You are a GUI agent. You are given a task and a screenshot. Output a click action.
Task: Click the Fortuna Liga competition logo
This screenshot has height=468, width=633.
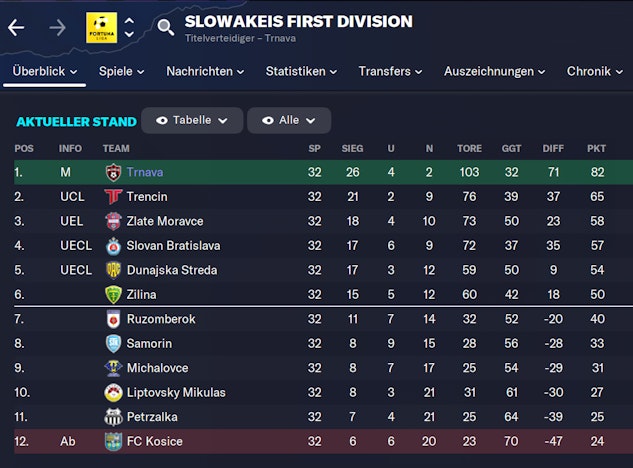[x=101, y=27]
